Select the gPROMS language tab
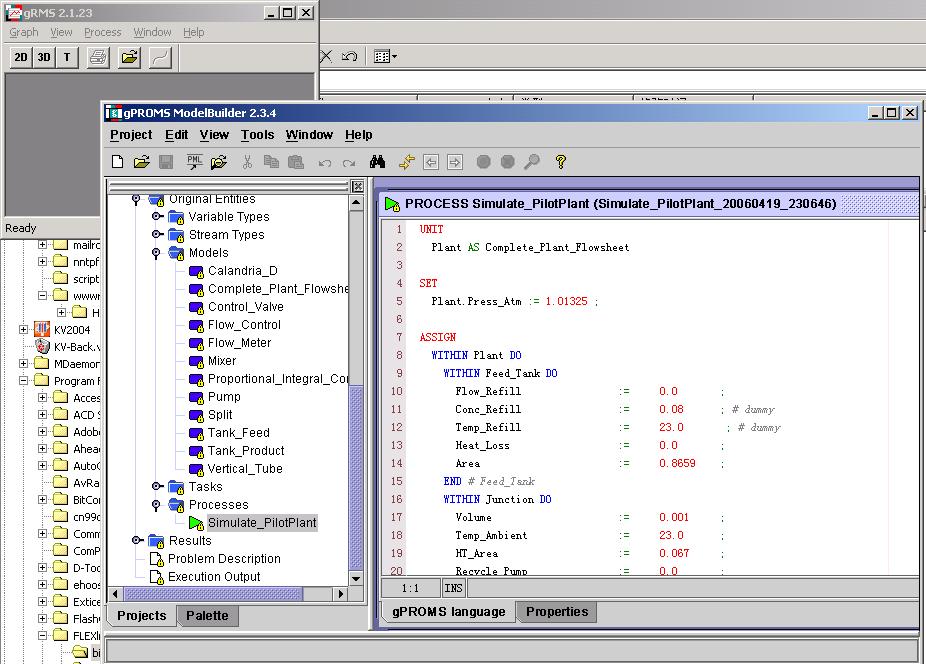 point(448,612)
